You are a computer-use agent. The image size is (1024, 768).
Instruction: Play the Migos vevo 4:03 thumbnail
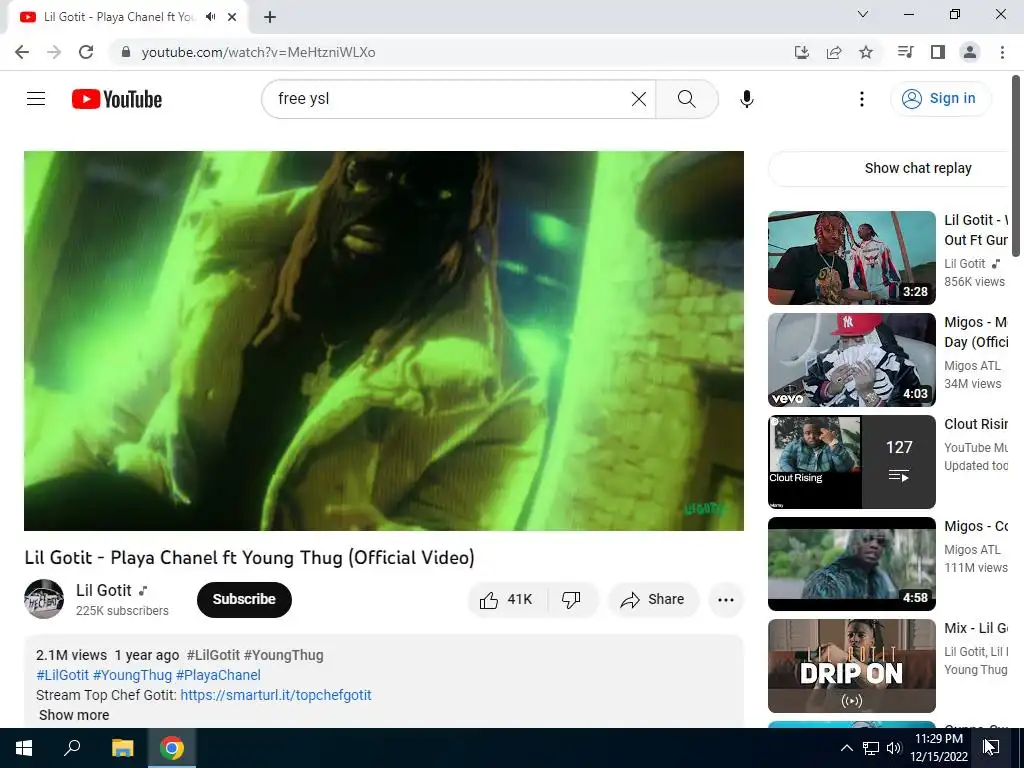tap(852, 360)
